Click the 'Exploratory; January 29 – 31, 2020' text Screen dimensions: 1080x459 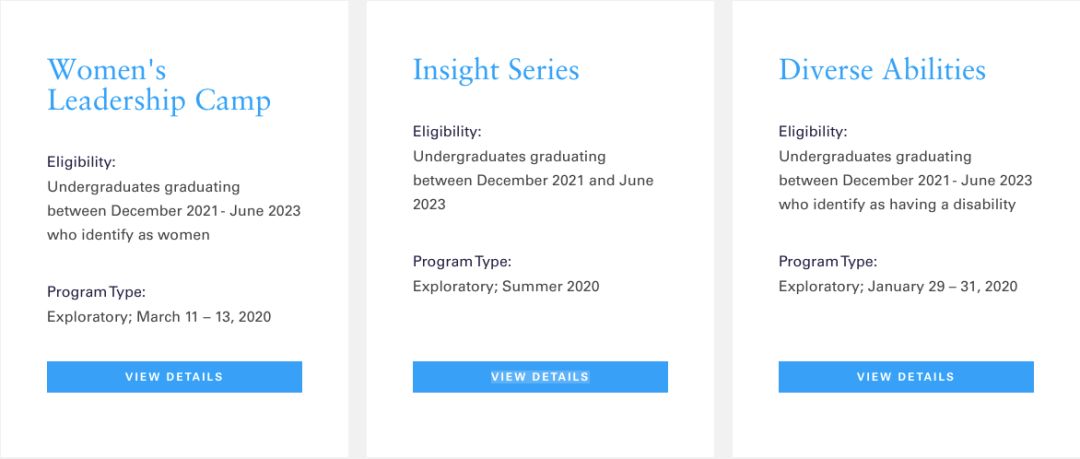pyautogui.click(x=898, y=286)
